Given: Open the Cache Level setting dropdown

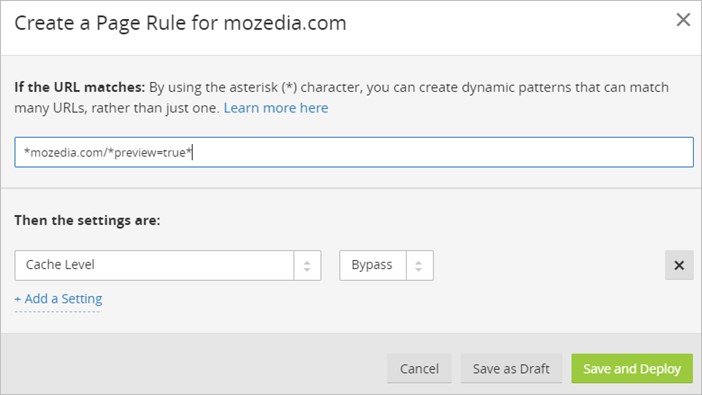Looking at the screenshot, I should click(168, 265).
